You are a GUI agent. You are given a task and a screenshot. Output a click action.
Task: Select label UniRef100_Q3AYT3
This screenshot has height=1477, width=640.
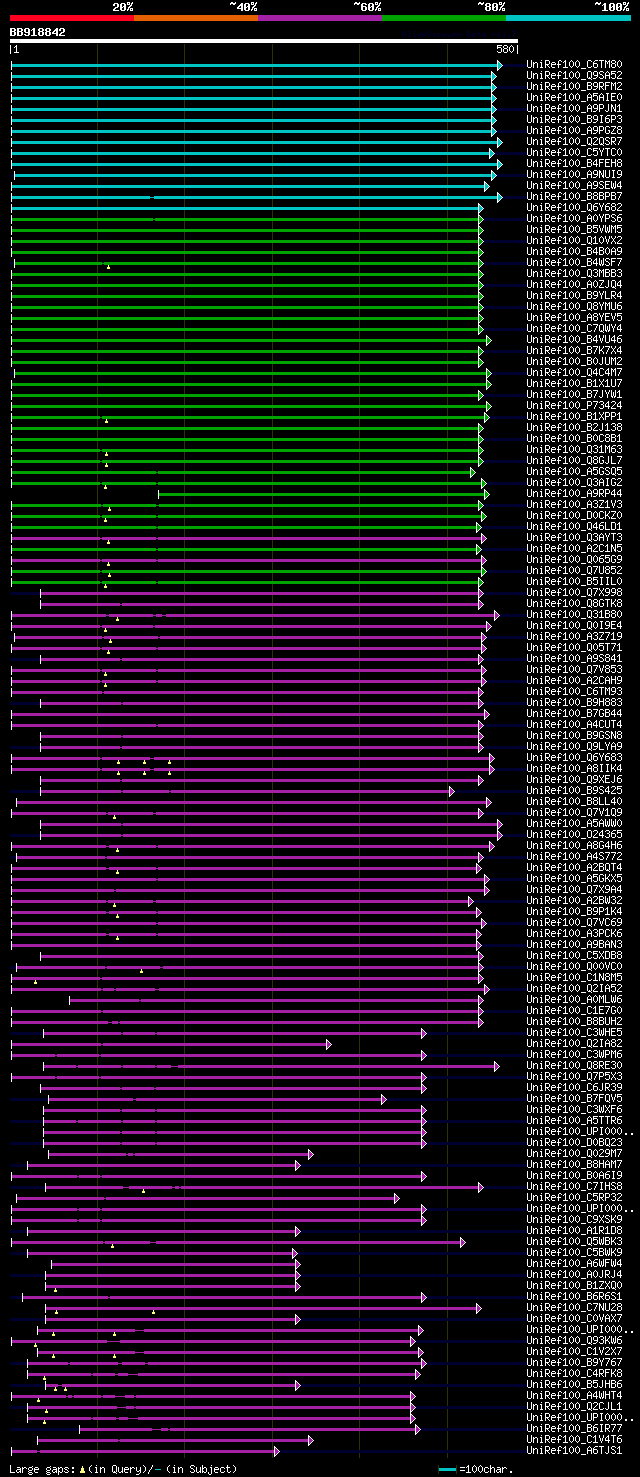pos(574,538)
